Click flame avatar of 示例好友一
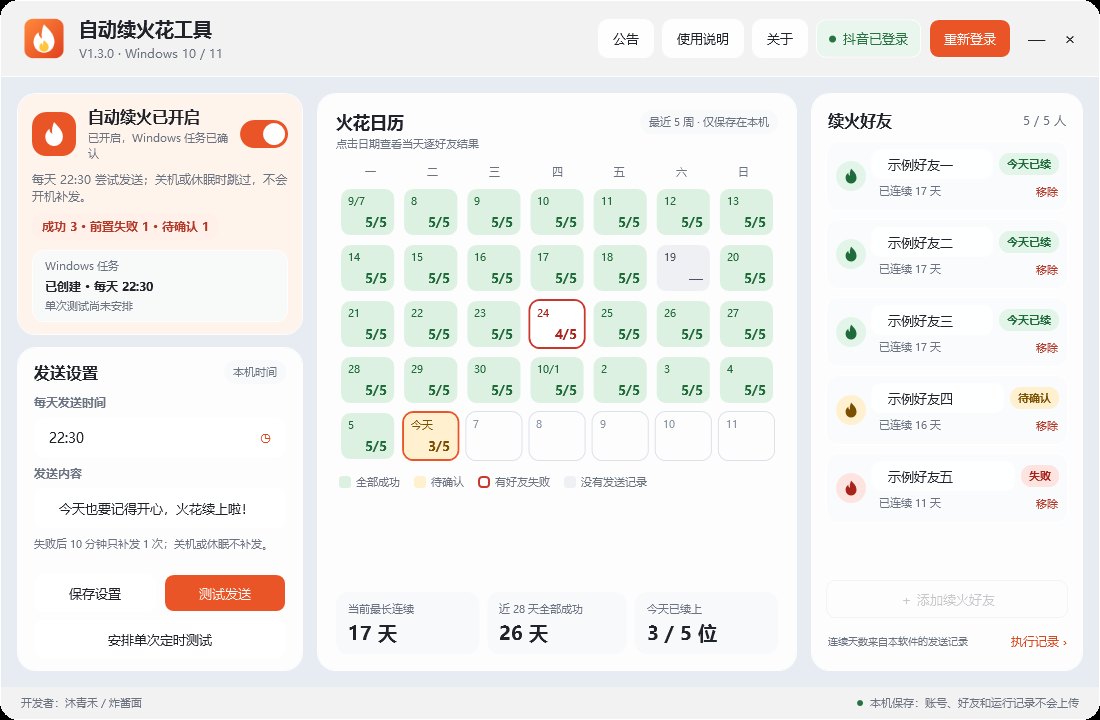The height and width of the screenshot is (720, 1100). click(851, 175)
